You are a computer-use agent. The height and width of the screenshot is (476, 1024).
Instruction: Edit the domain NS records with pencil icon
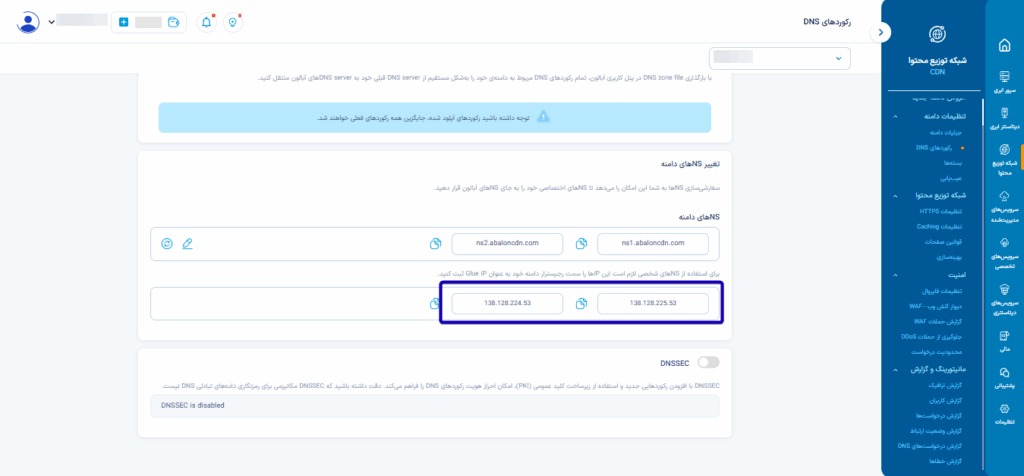click(x=187, y=244)
